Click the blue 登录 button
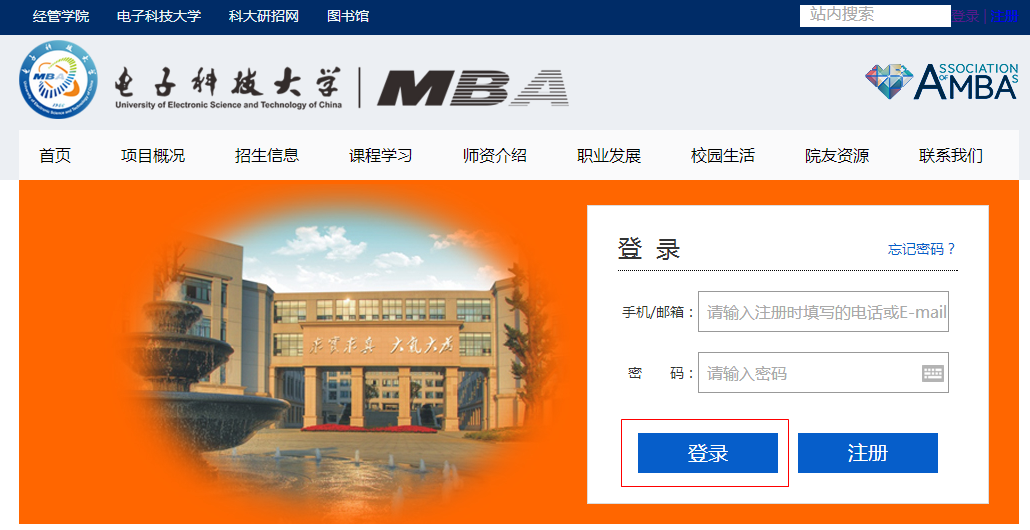Screen dimensions: 1030x530 click(707, 453)
